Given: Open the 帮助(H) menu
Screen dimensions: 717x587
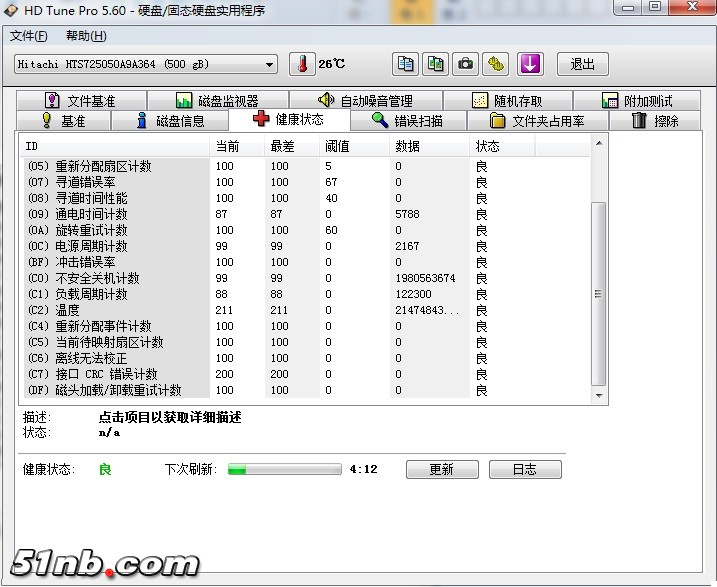Looking at the screenshot, I should coord(86,36).
